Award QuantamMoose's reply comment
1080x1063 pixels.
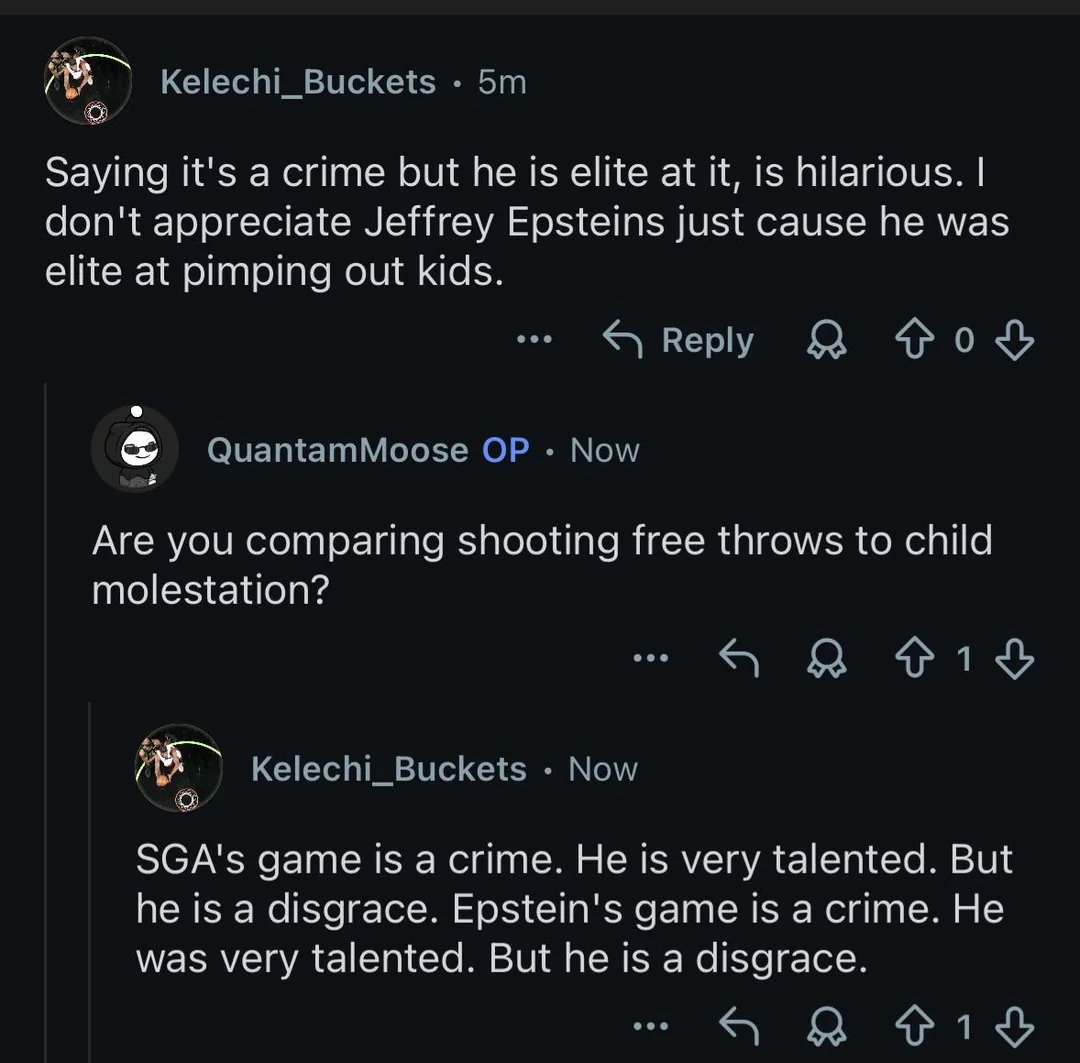click(826, 659)
